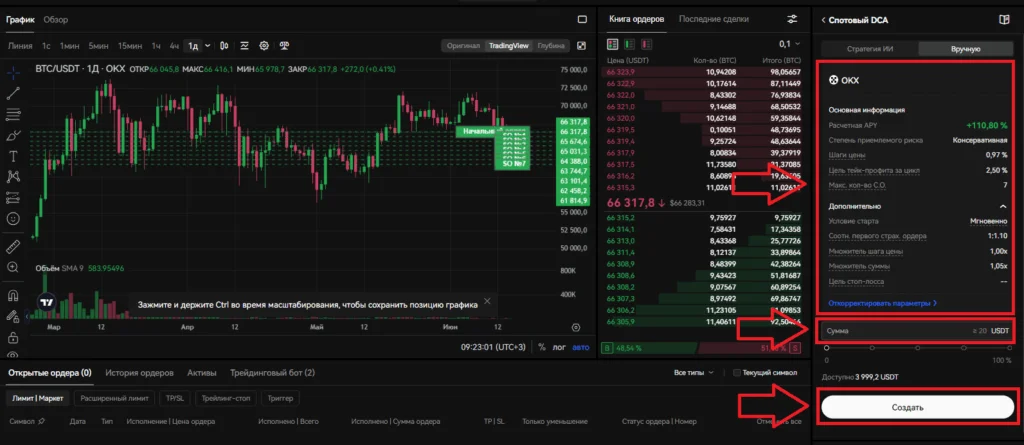The height and width of the screenshot is (445, 1024).
Task: Open candlestick chart type icon
Action: point(224,46)
